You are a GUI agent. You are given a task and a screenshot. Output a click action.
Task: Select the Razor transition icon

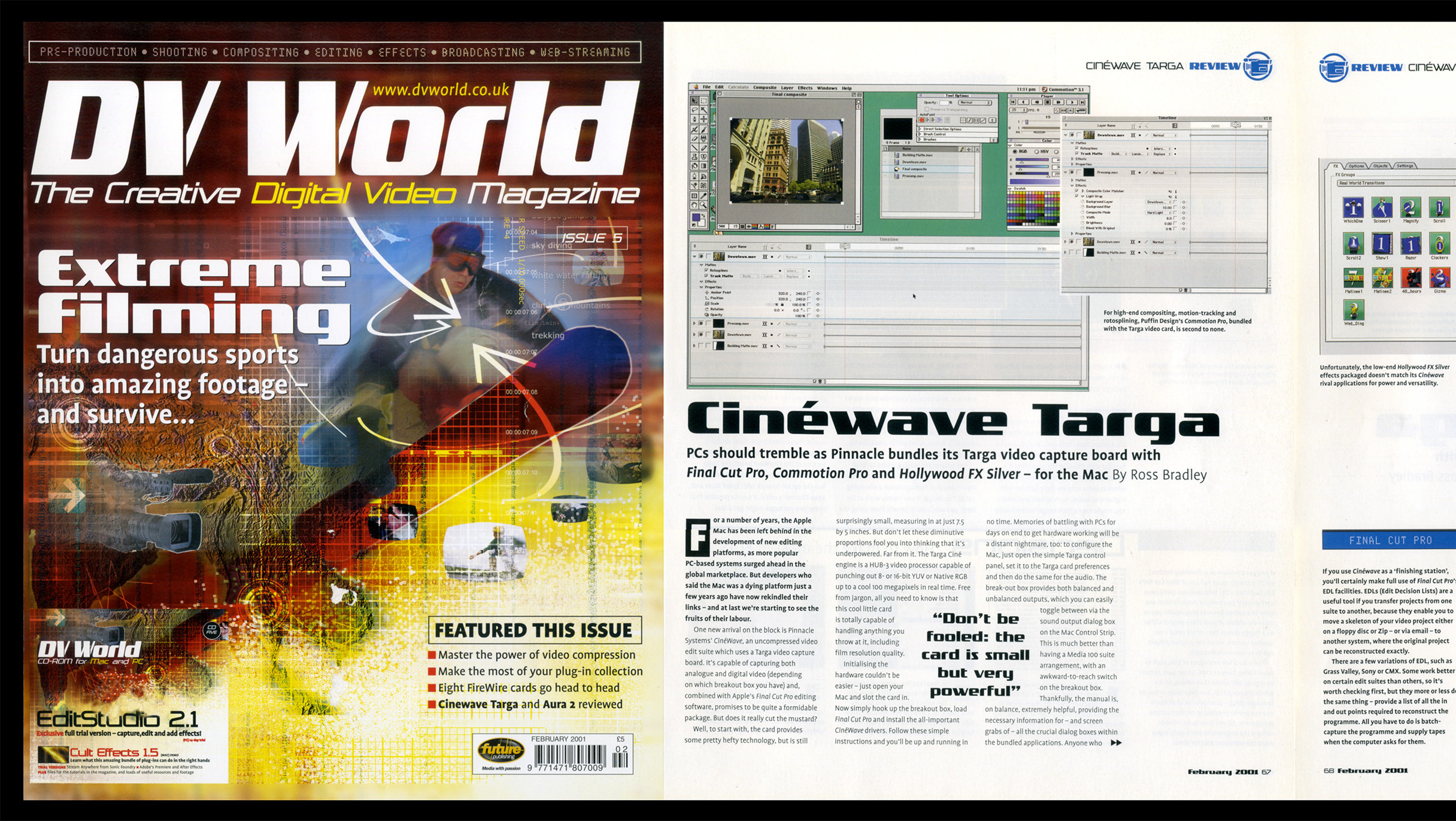(1410, 244)
